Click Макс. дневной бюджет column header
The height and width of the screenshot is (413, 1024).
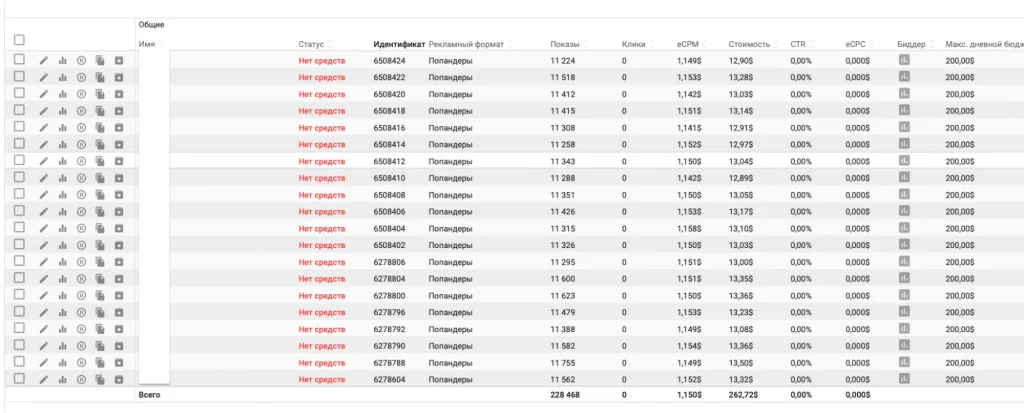coord(984,44)
